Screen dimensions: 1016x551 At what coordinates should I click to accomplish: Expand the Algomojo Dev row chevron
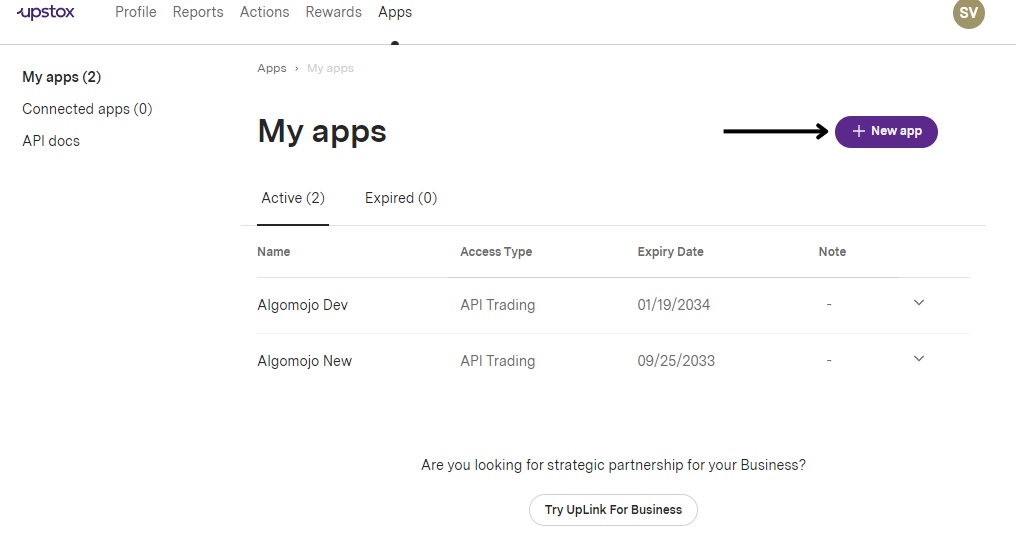[919, 303]
